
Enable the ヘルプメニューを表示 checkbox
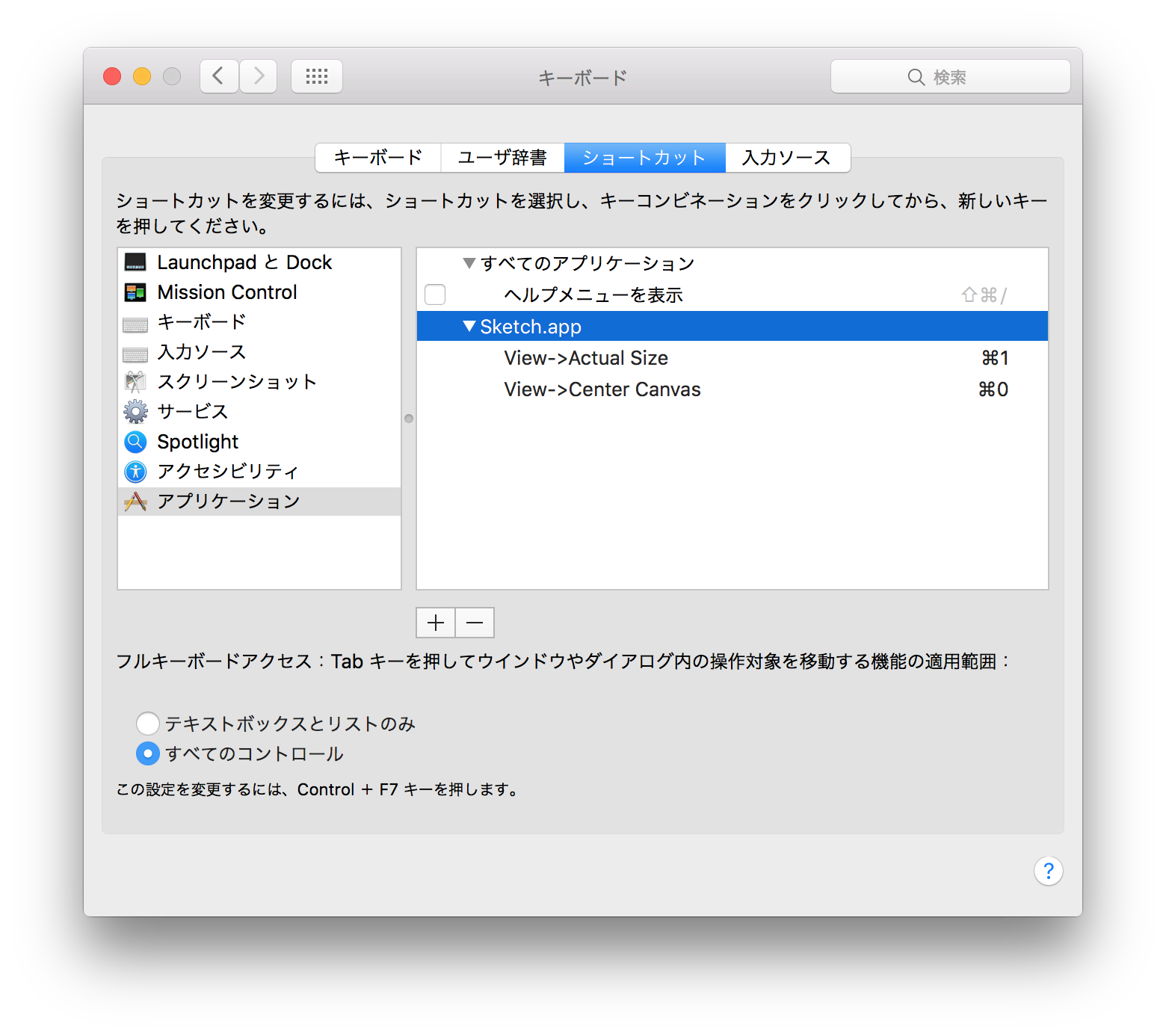(x=435, y=295)
